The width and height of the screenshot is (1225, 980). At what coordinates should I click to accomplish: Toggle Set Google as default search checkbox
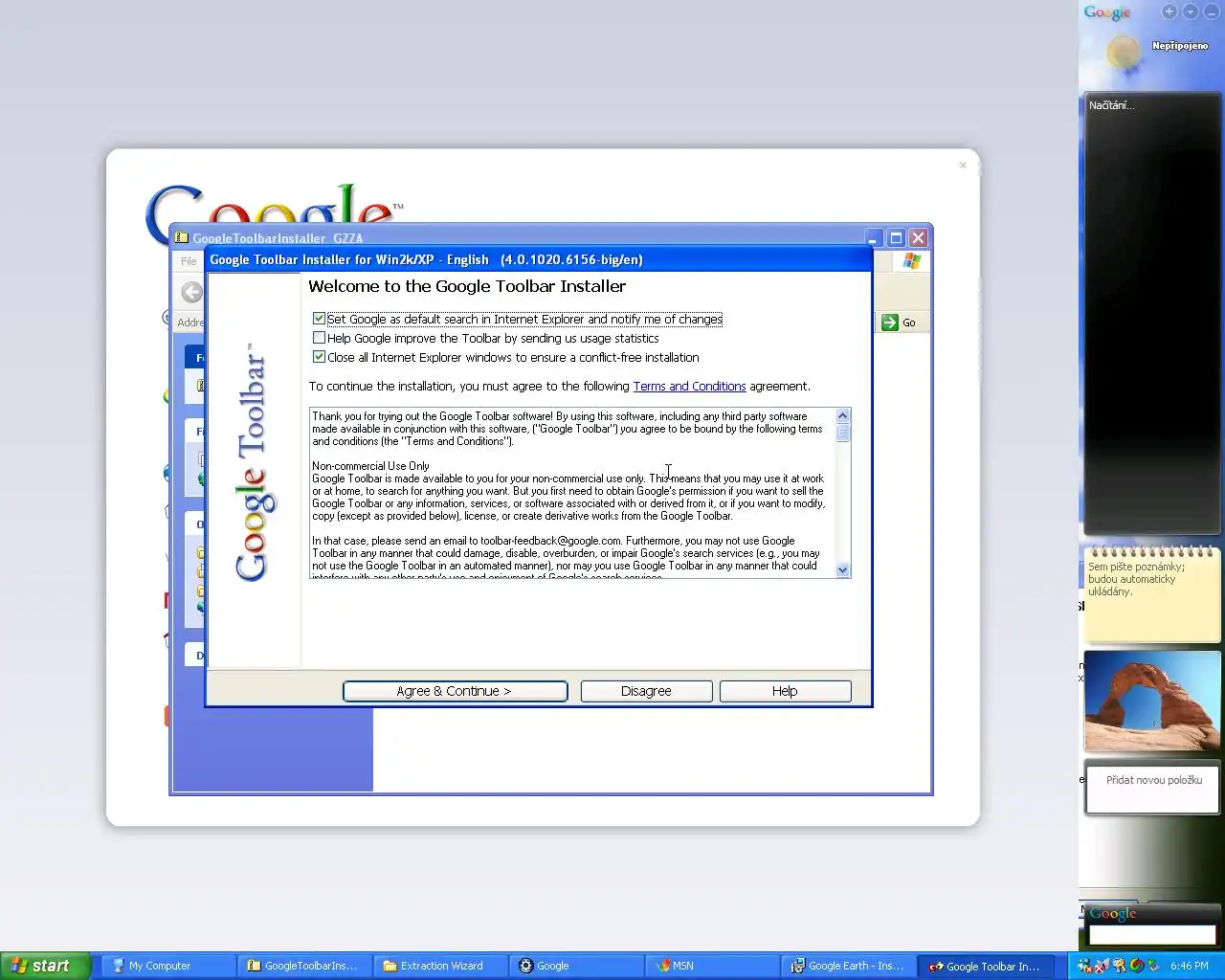pyautogui.click(x=320, y=319)
